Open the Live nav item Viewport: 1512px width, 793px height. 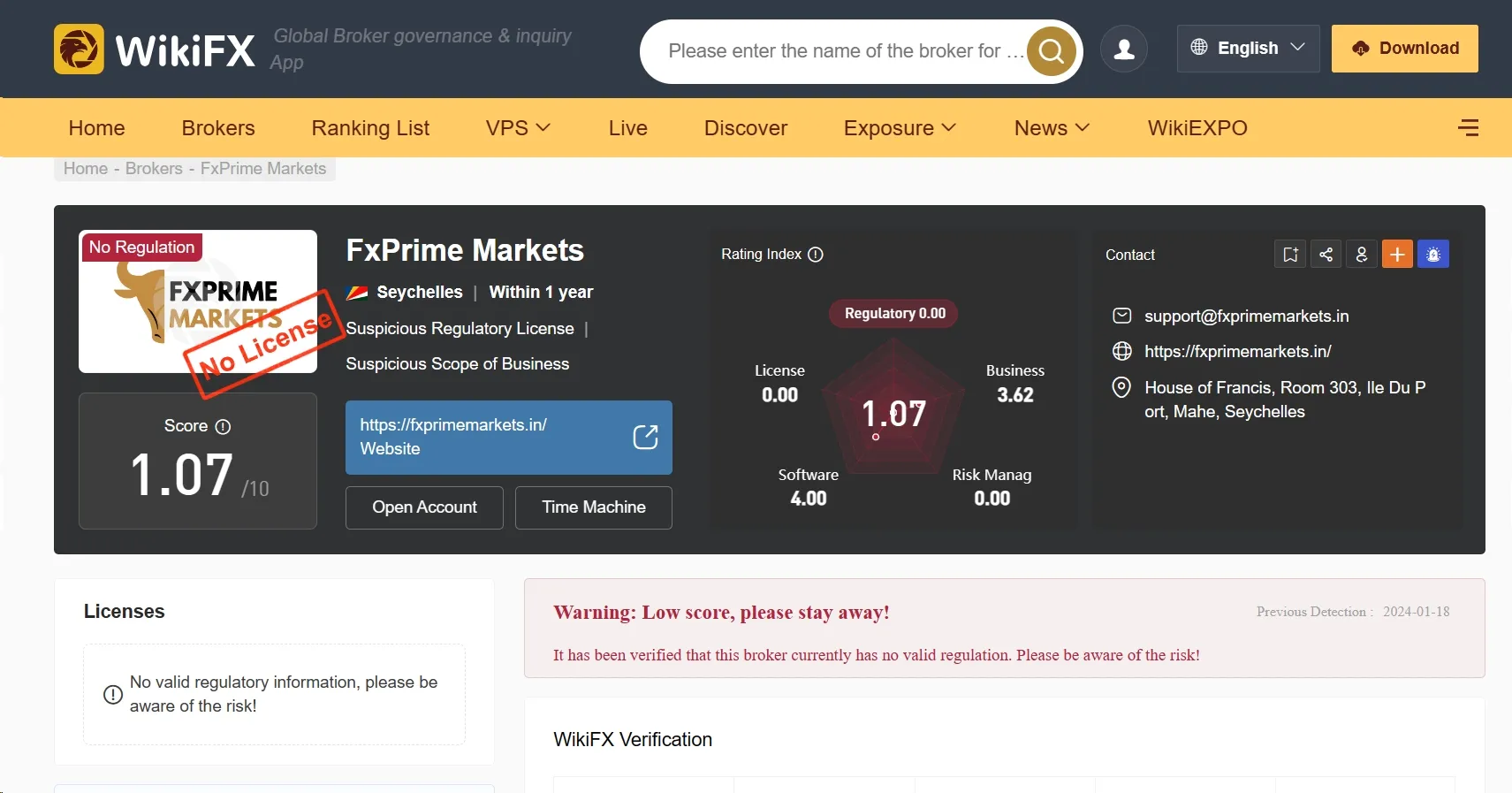[x=628, y=128]
